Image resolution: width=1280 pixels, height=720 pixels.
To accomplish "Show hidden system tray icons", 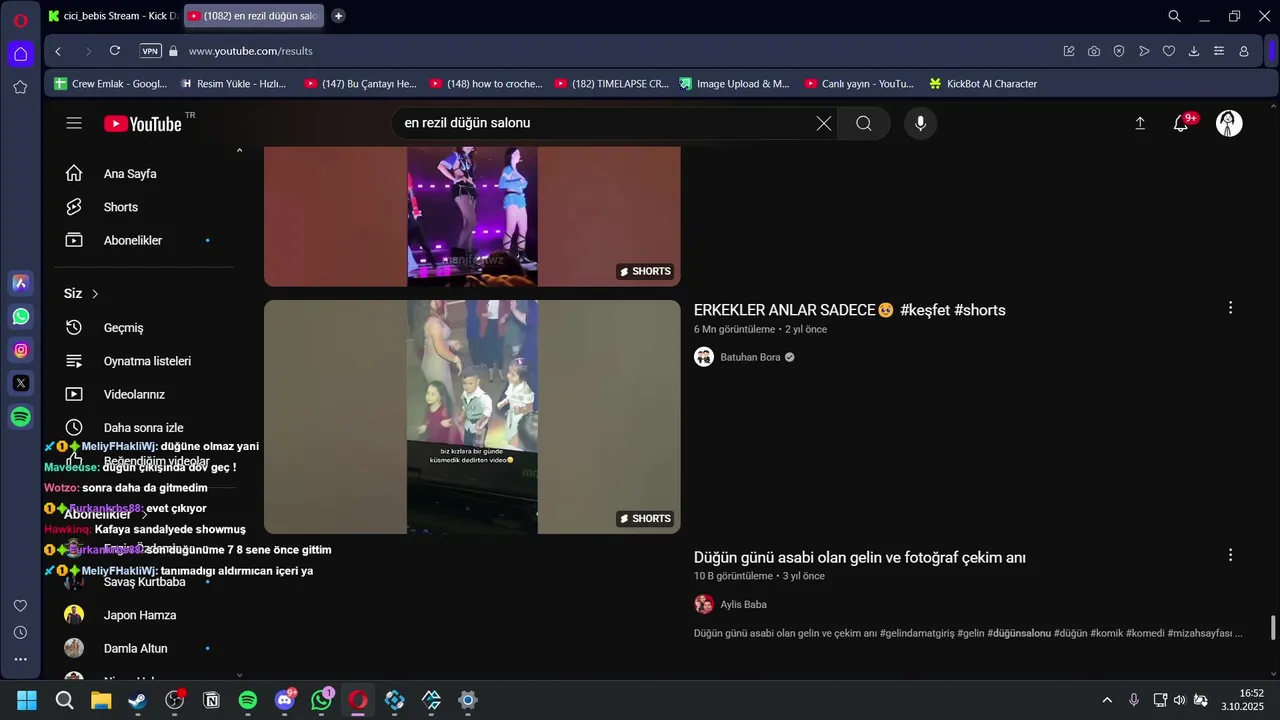I will pyautogui.click(x=1107, y=700).
